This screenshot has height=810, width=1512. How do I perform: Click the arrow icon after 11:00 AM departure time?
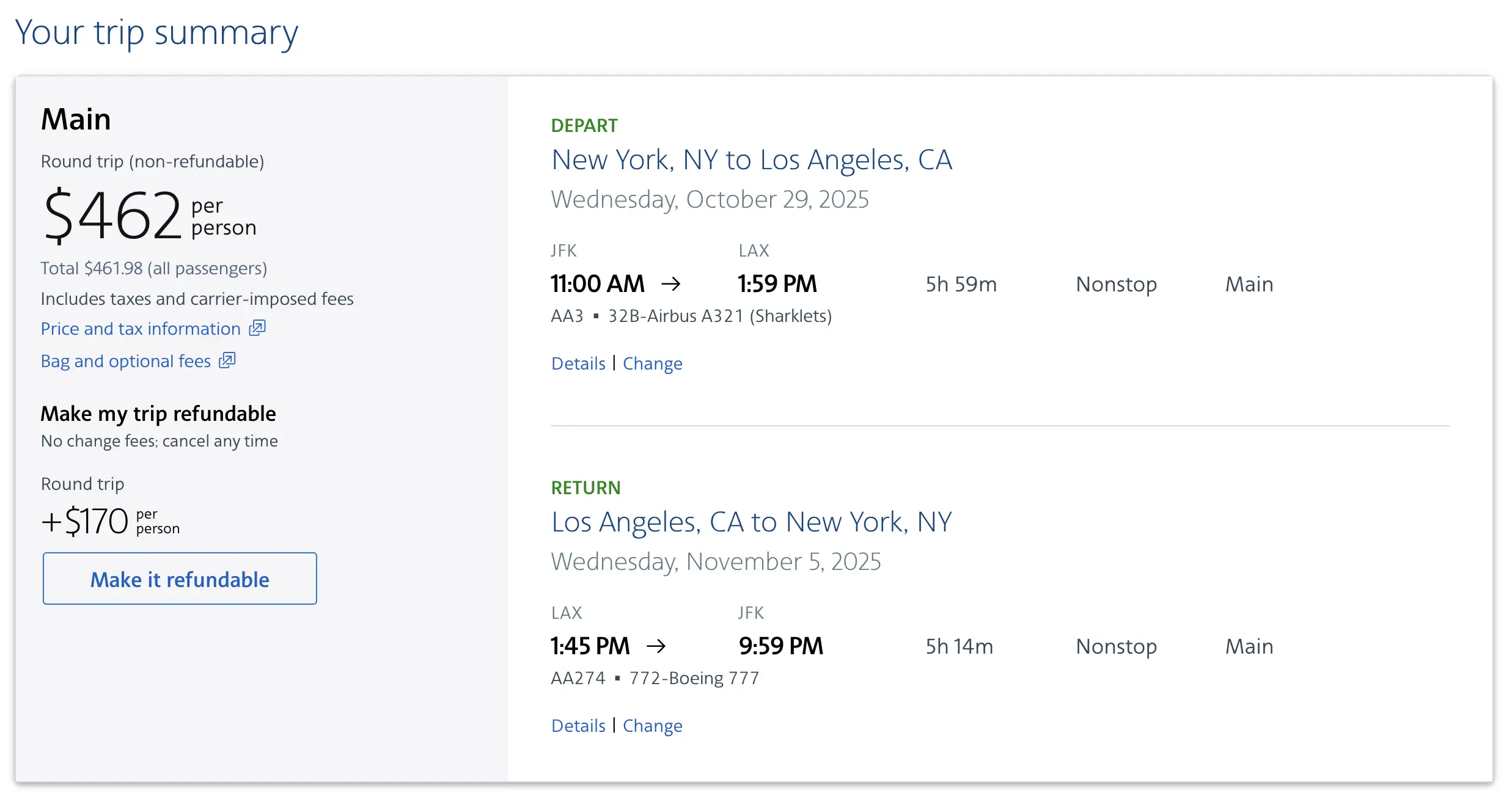(x=670, y=283)
